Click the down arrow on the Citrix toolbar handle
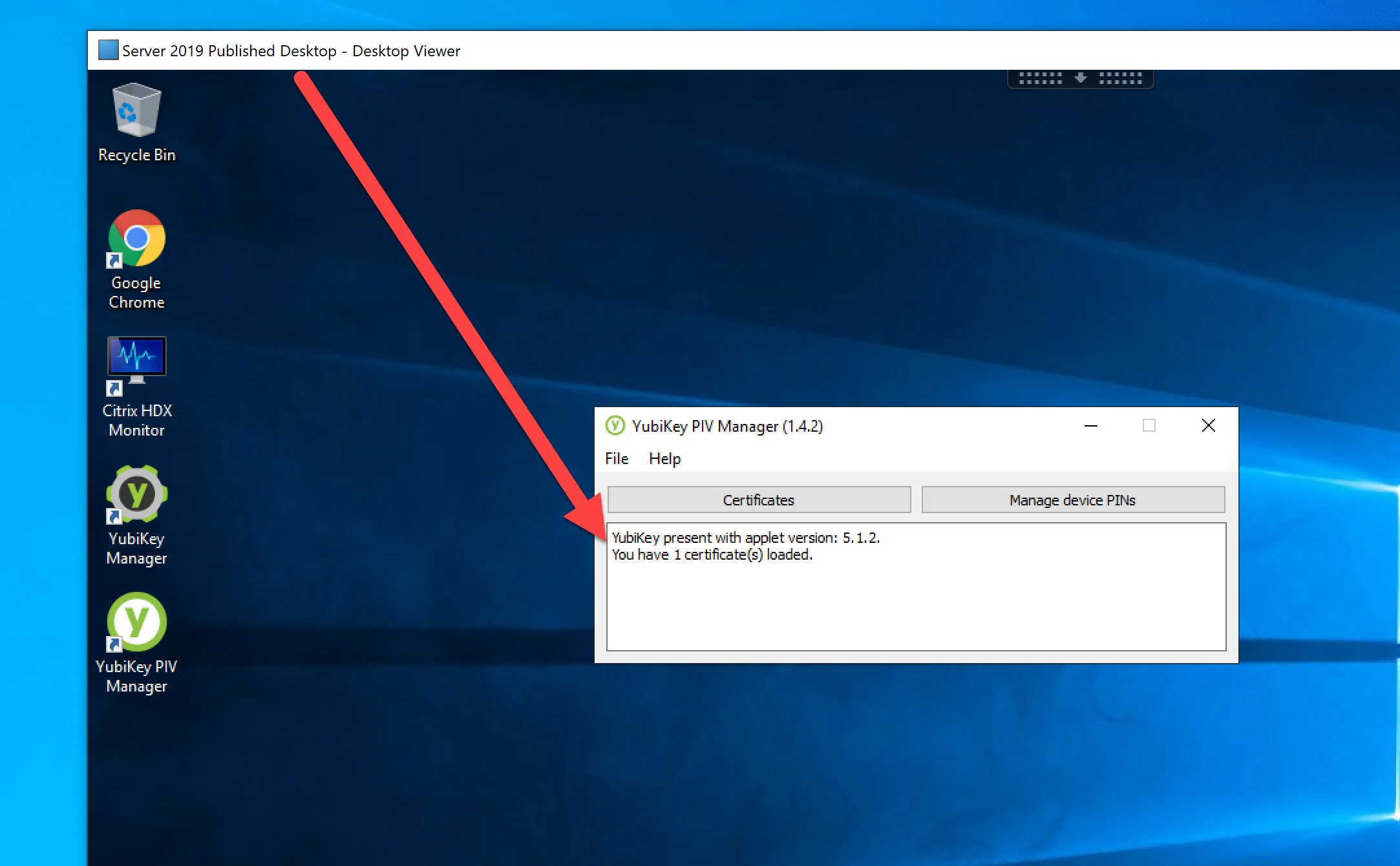The image size is (1400, 866). tap(1080, 78)
